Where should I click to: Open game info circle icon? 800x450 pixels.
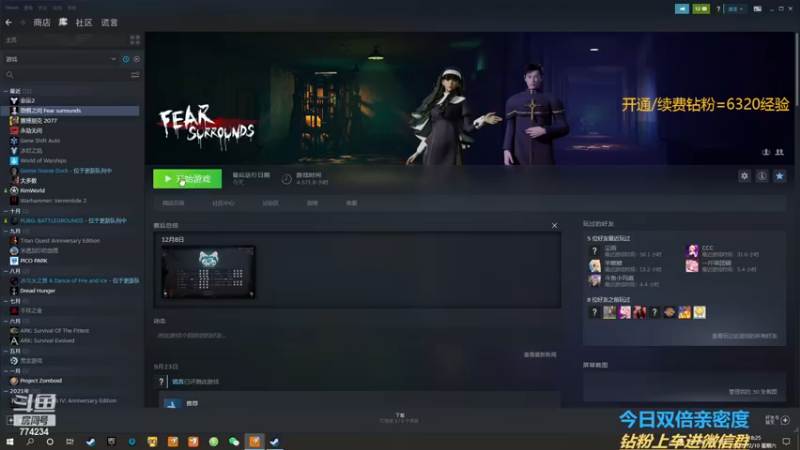pyautogui.click(x=762, y=176)
